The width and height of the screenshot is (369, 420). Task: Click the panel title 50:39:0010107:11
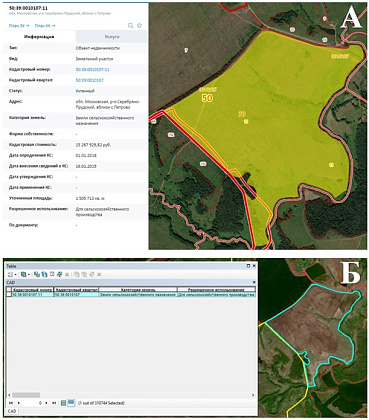click(x=28, y=8)
